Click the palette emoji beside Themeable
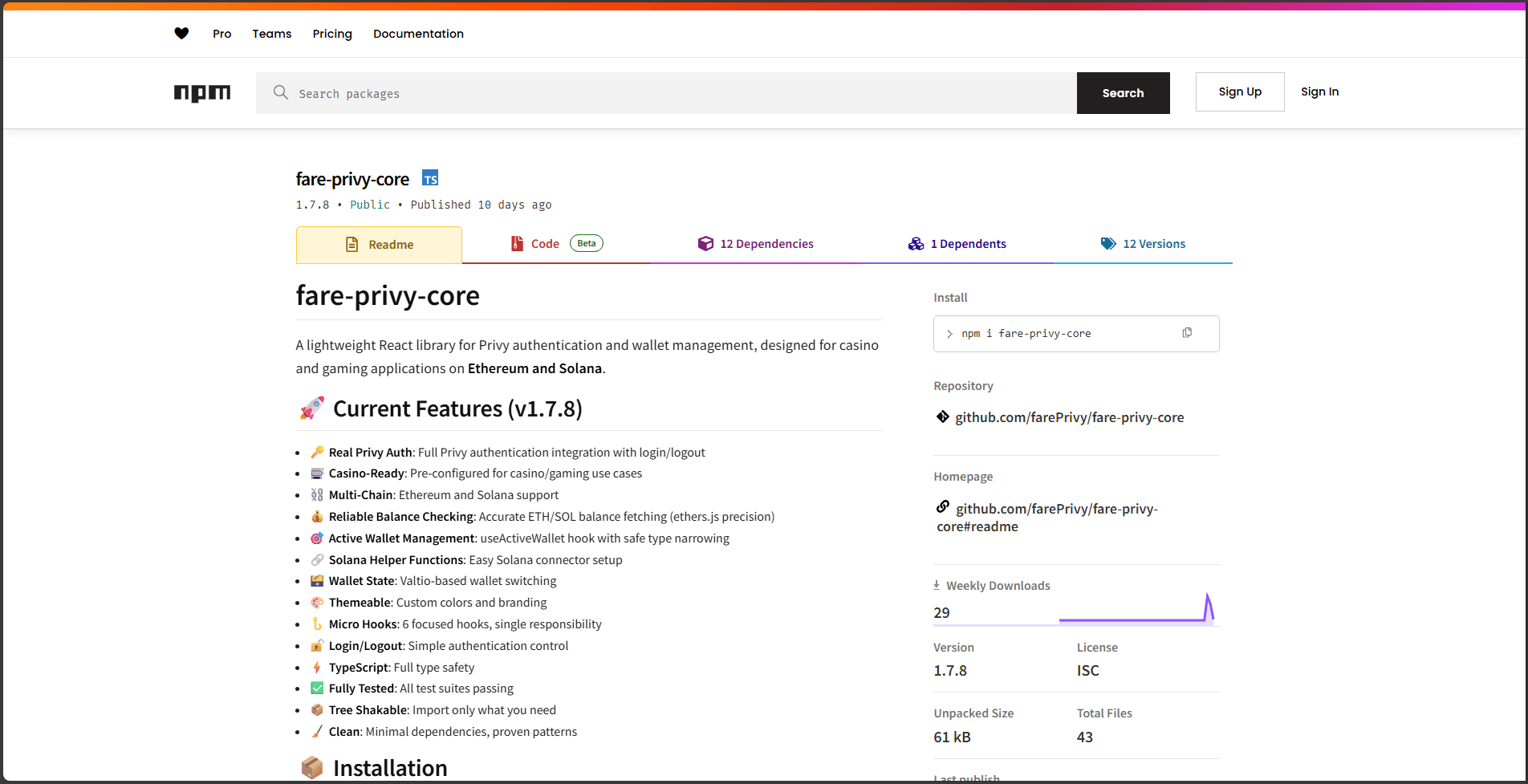The image size is (1528, 784). tap(318, 602)
